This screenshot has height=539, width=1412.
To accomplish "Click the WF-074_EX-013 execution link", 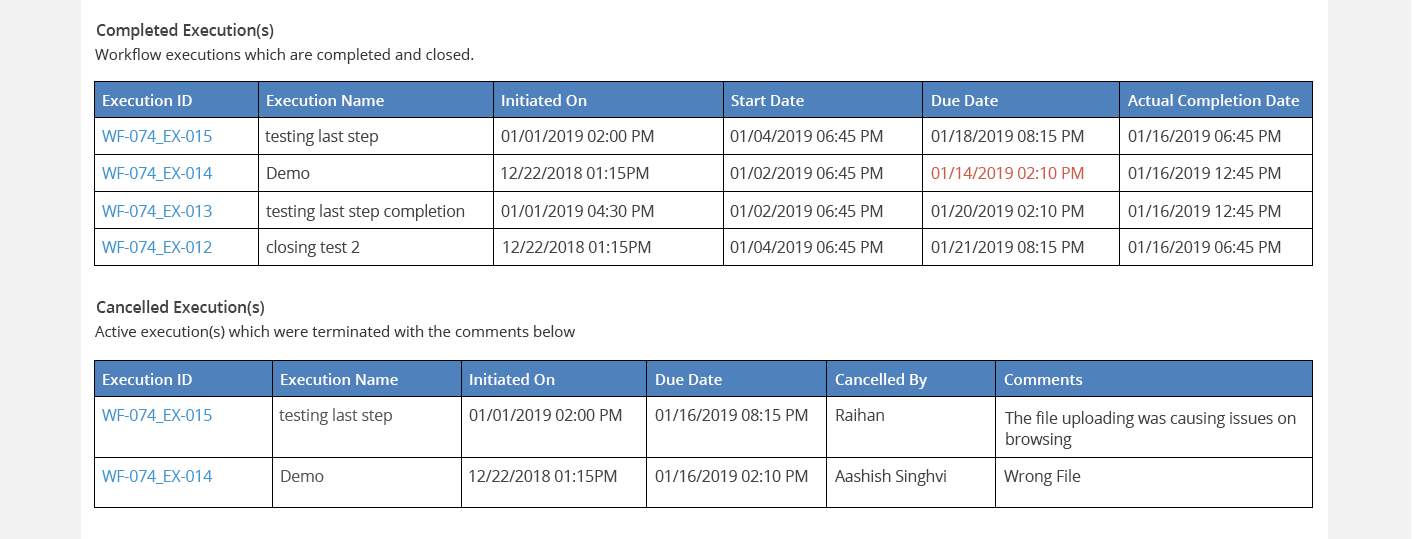I will pyautogui.click(x=157, y=211).
